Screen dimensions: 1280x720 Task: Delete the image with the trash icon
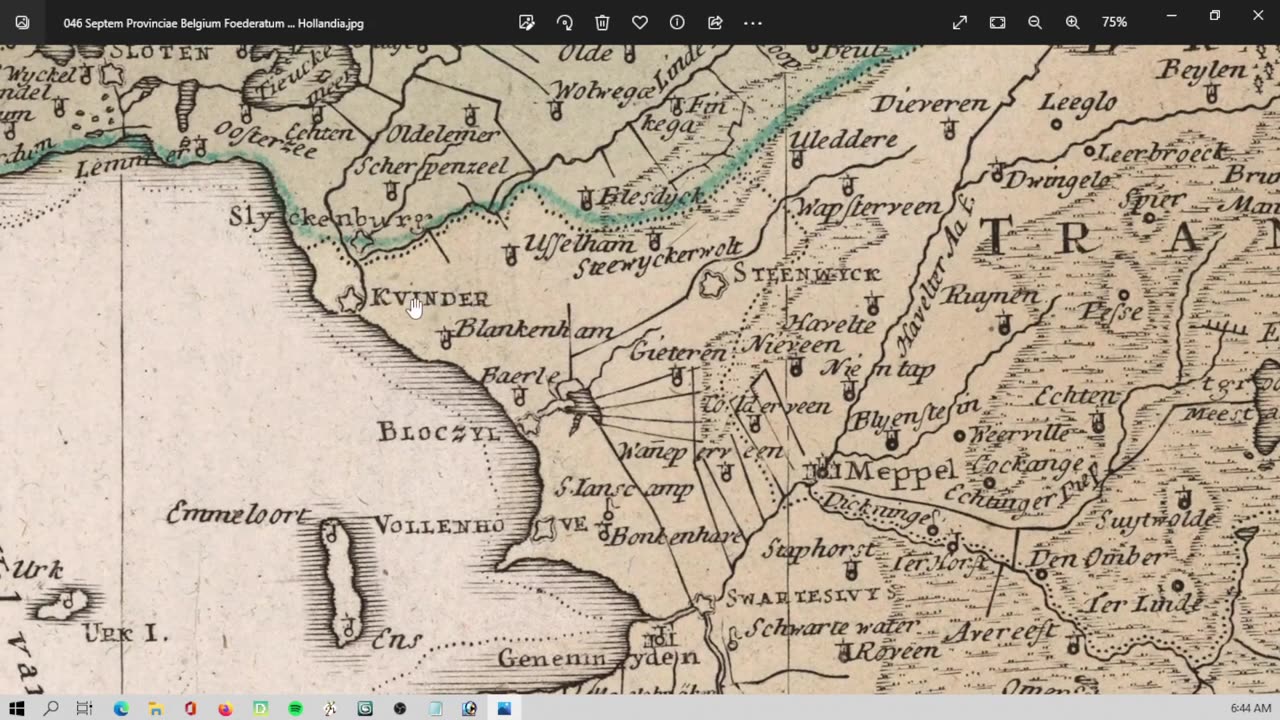click(x=602, y=22)
